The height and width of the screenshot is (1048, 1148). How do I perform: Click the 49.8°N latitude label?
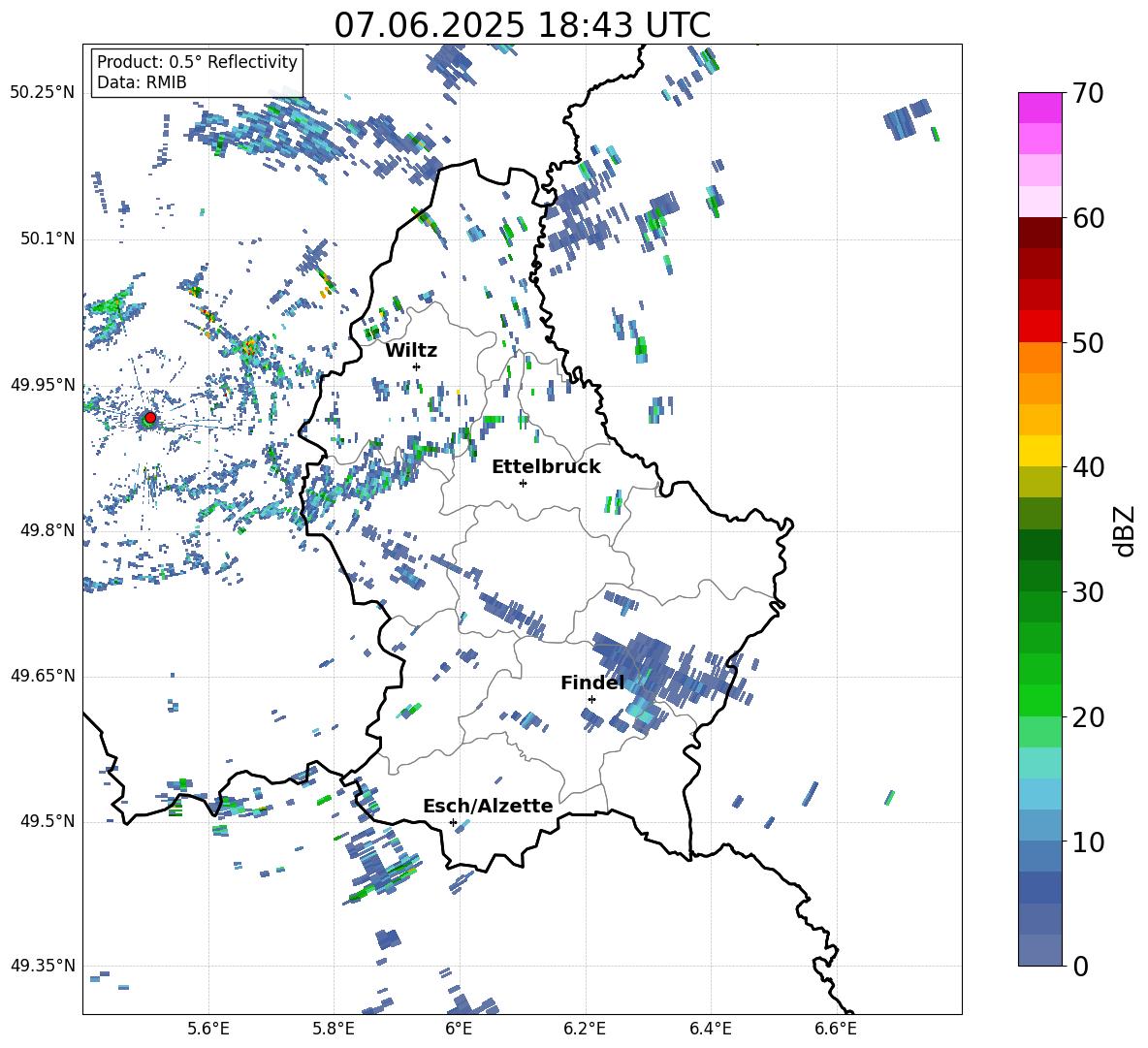(x=47, y=530)
